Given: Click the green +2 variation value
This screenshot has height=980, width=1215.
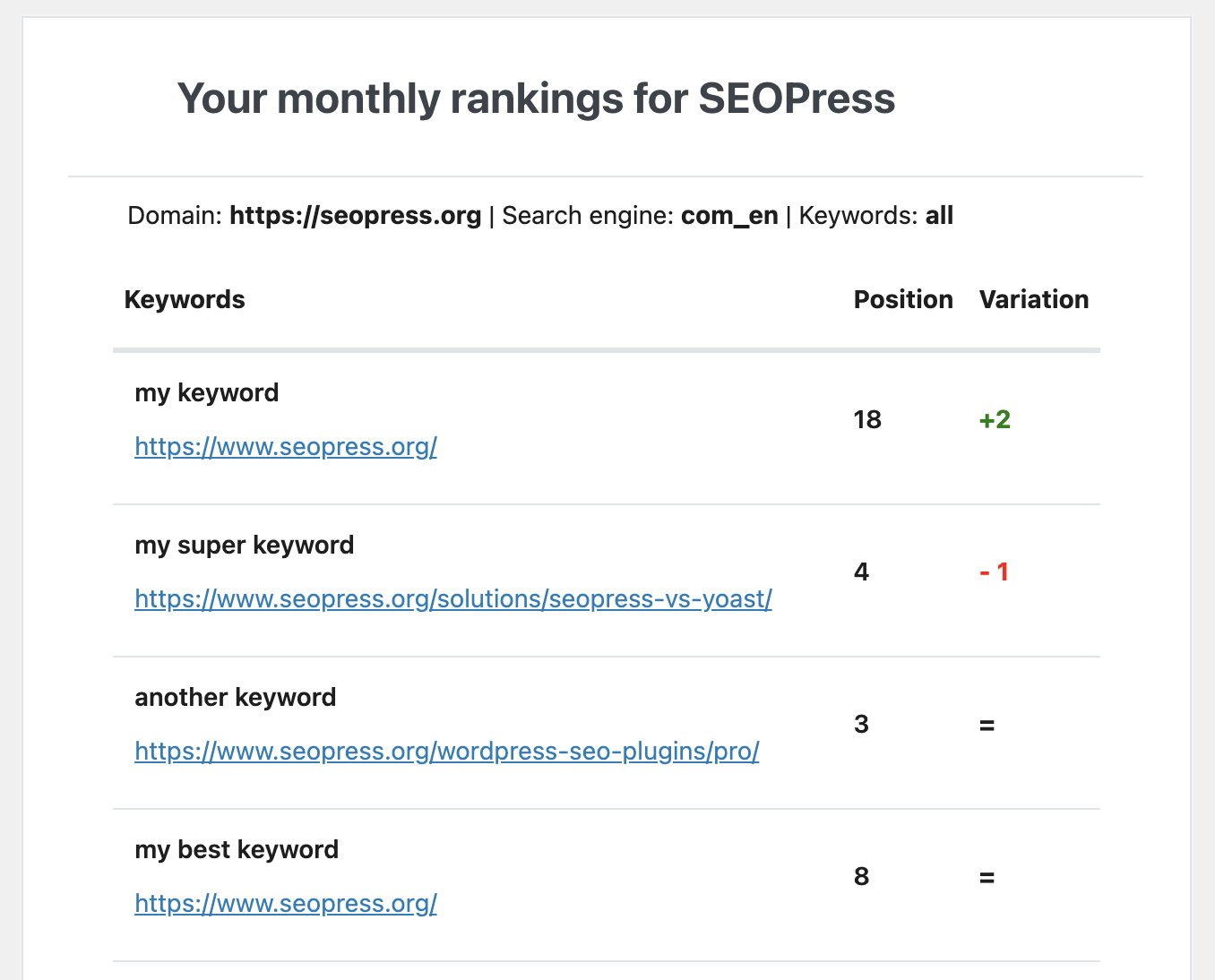Looking at the screenshot, I should (995, 419).
